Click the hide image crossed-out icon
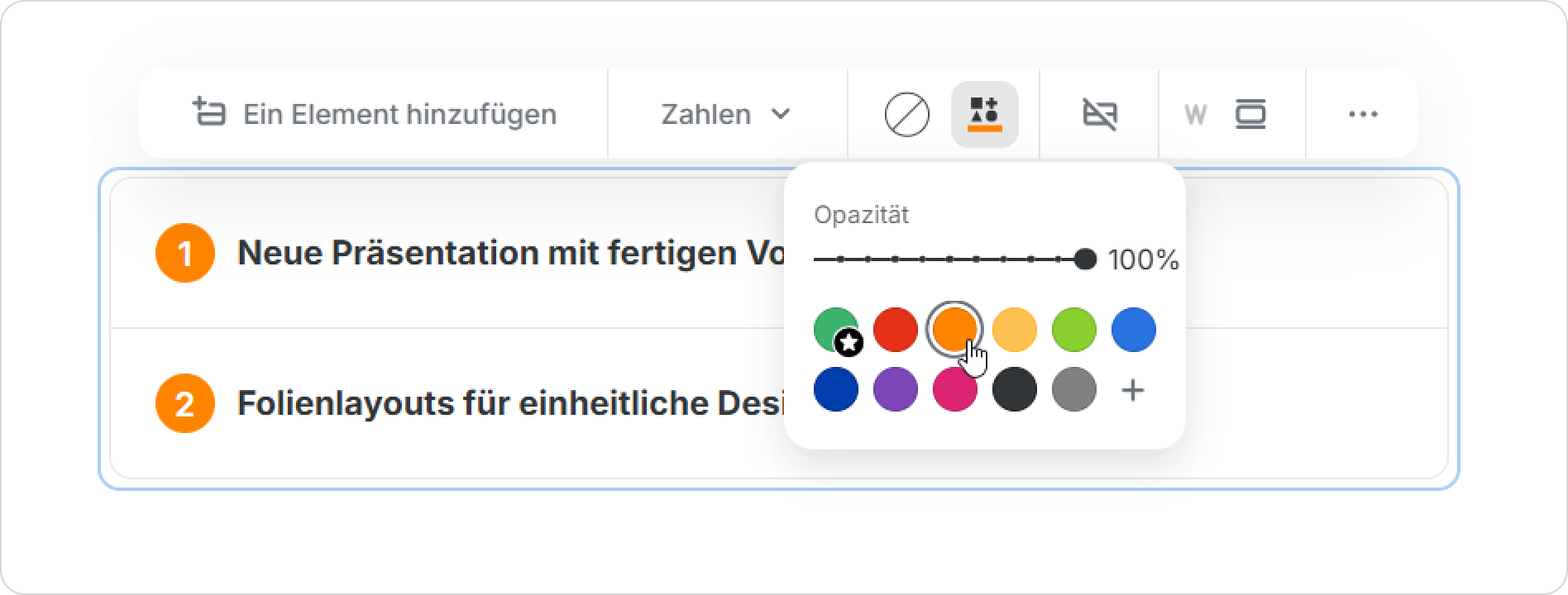1568x595 pixels. click(1099, 114)
